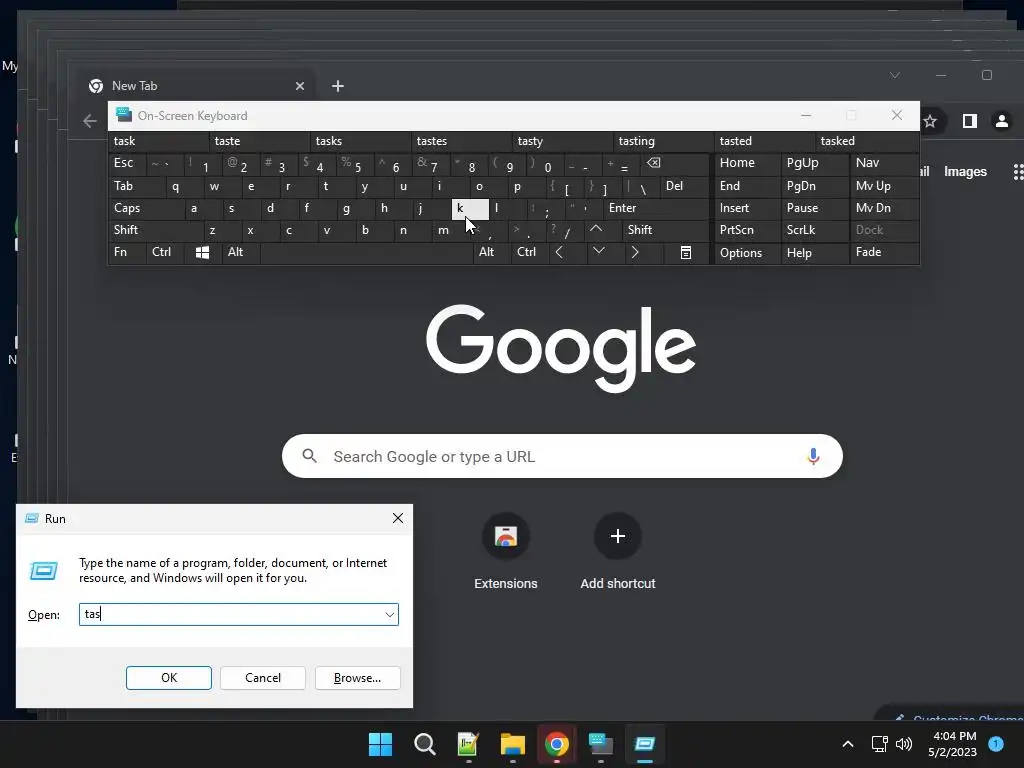Click the Run app taskbar icon
1024x768 pixels.
(645, 744)
